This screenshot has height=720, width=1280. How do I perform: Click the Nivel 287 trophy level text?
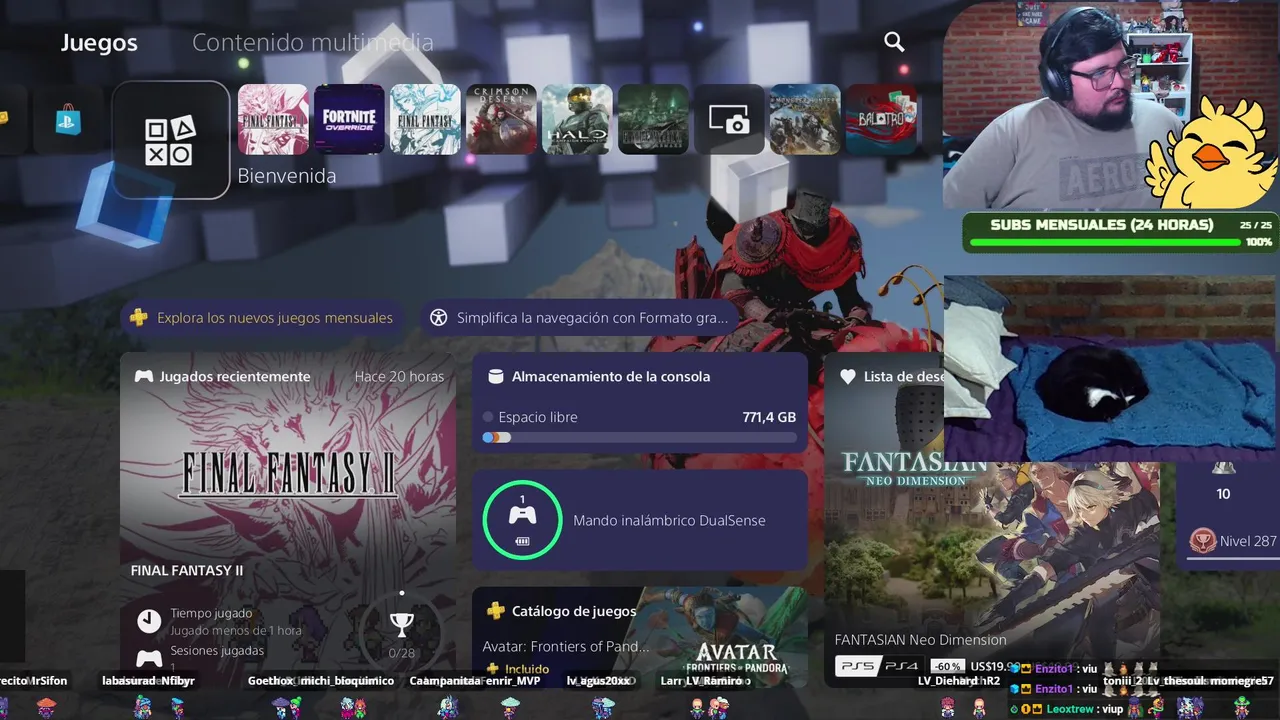pyautogui.click(x=1248, y=541)
